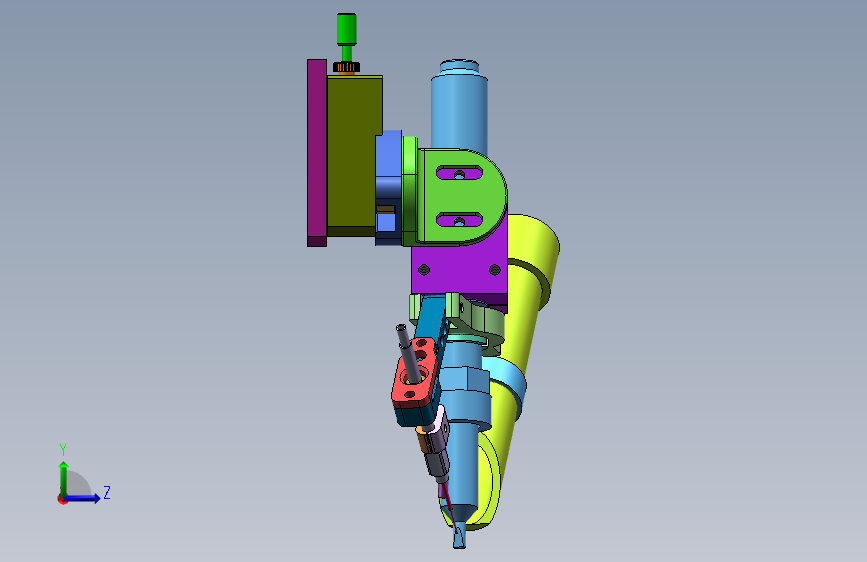
Task: Pick the magenta back plate
Action: [x=317, y=153]
